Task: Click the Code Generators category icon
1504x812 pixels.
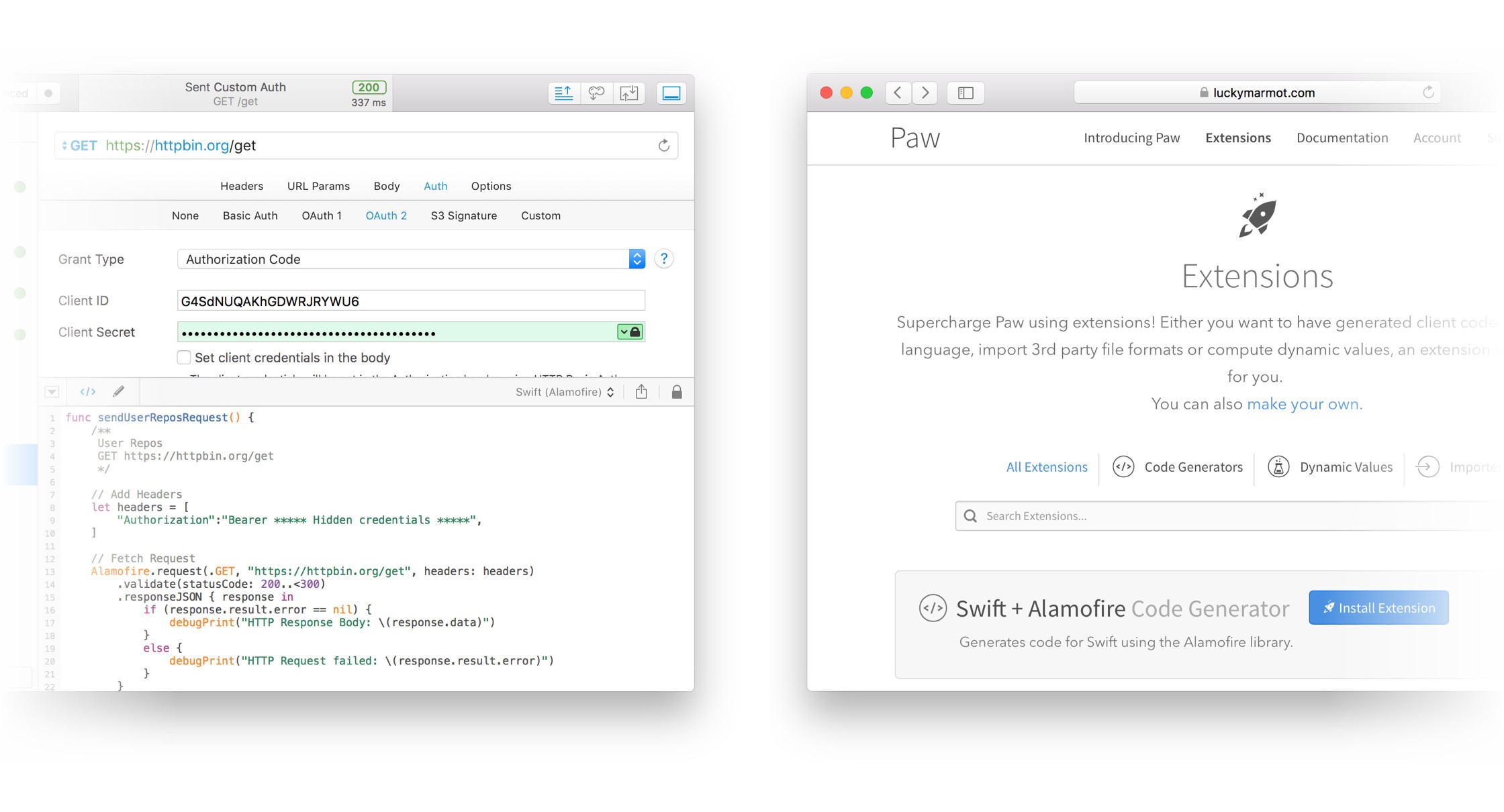Action: pos(1123,466)
